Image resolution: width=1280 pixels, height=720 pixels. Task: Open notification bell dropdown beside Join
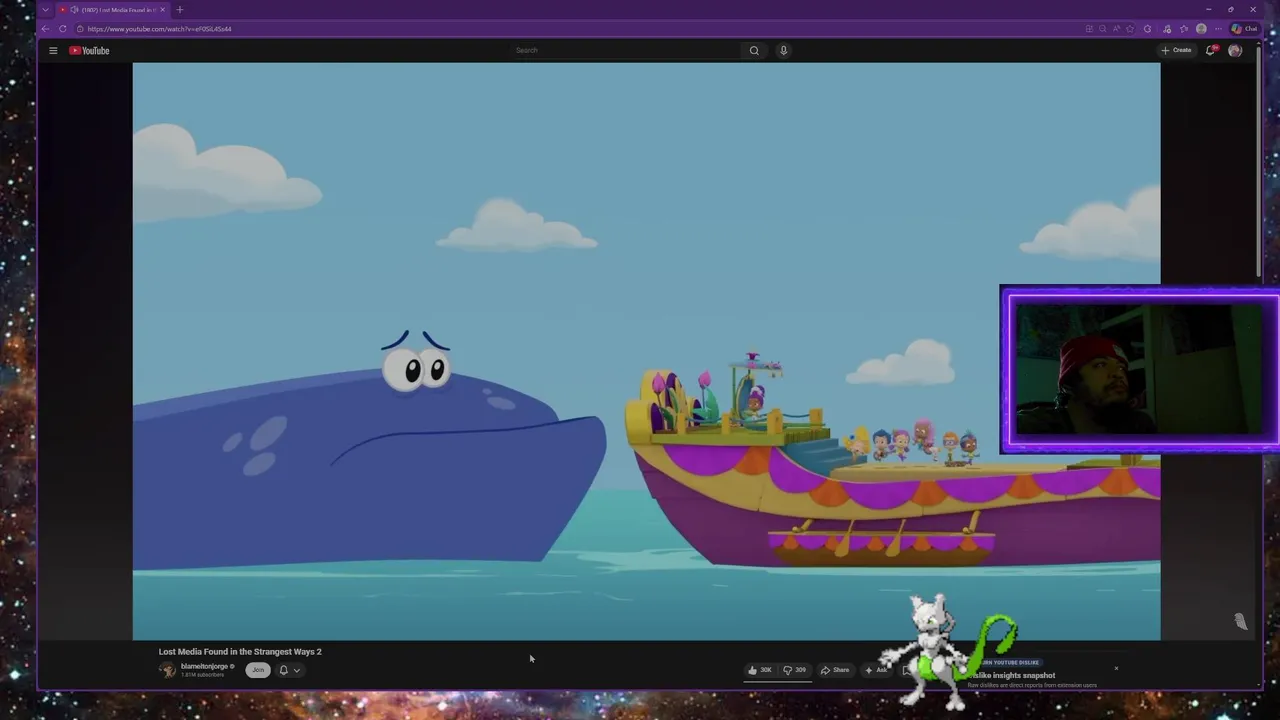(x=289, y=670)
